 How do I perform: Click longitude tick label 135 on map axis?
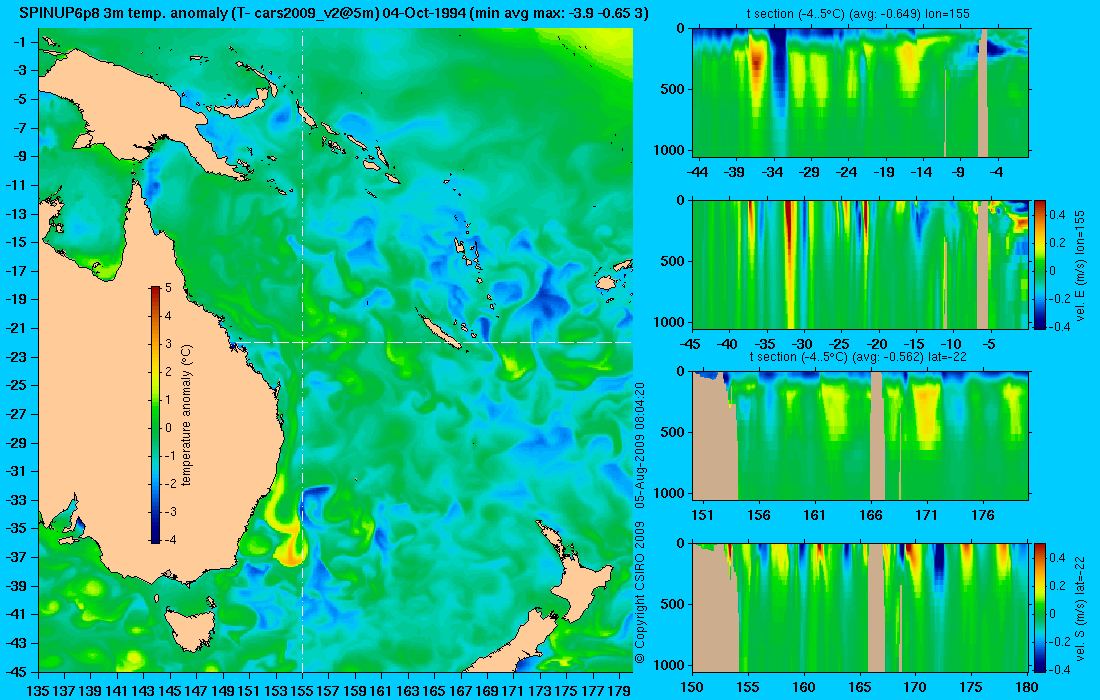[x=38, y=691]
